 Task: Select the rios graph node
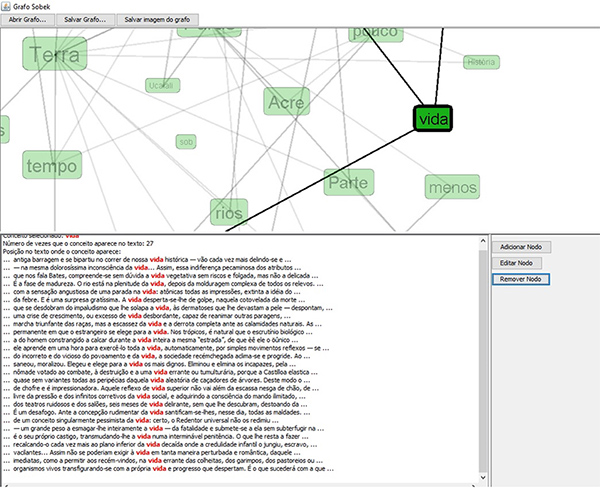tap(229, 212)
